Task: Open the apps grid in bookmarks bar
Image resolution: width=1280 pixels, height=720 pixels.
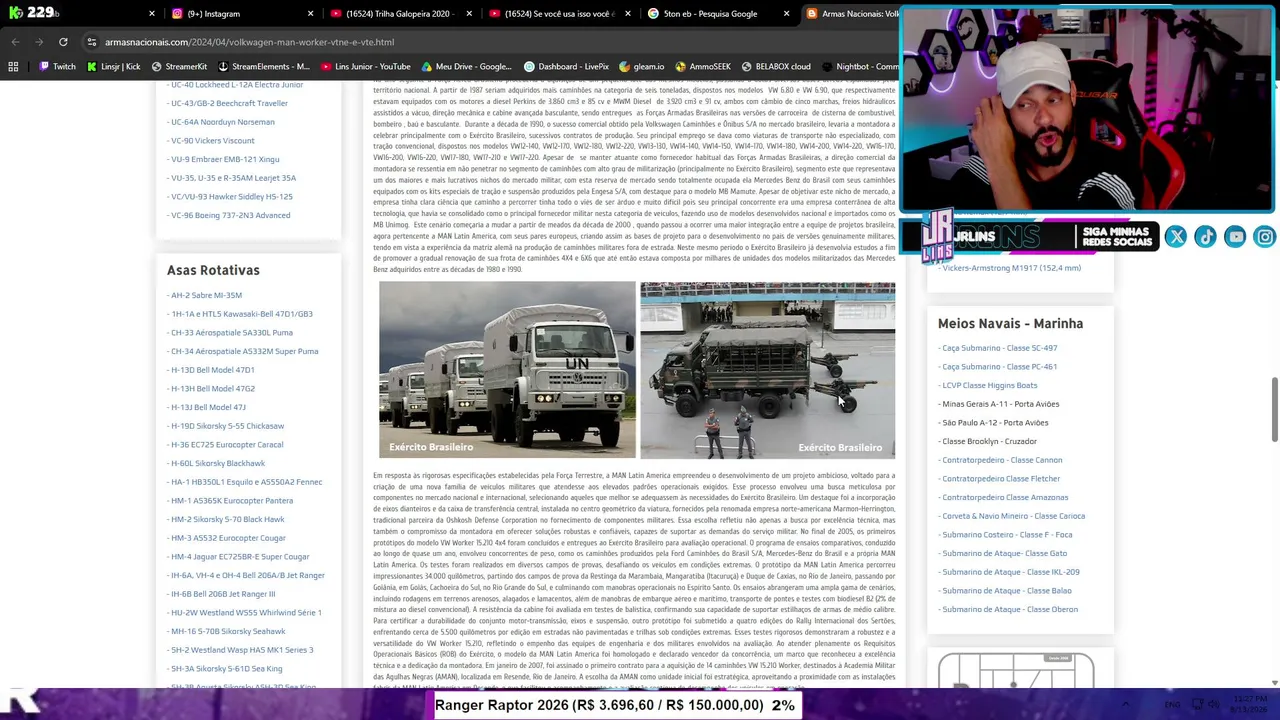Action: coord(13,67)
